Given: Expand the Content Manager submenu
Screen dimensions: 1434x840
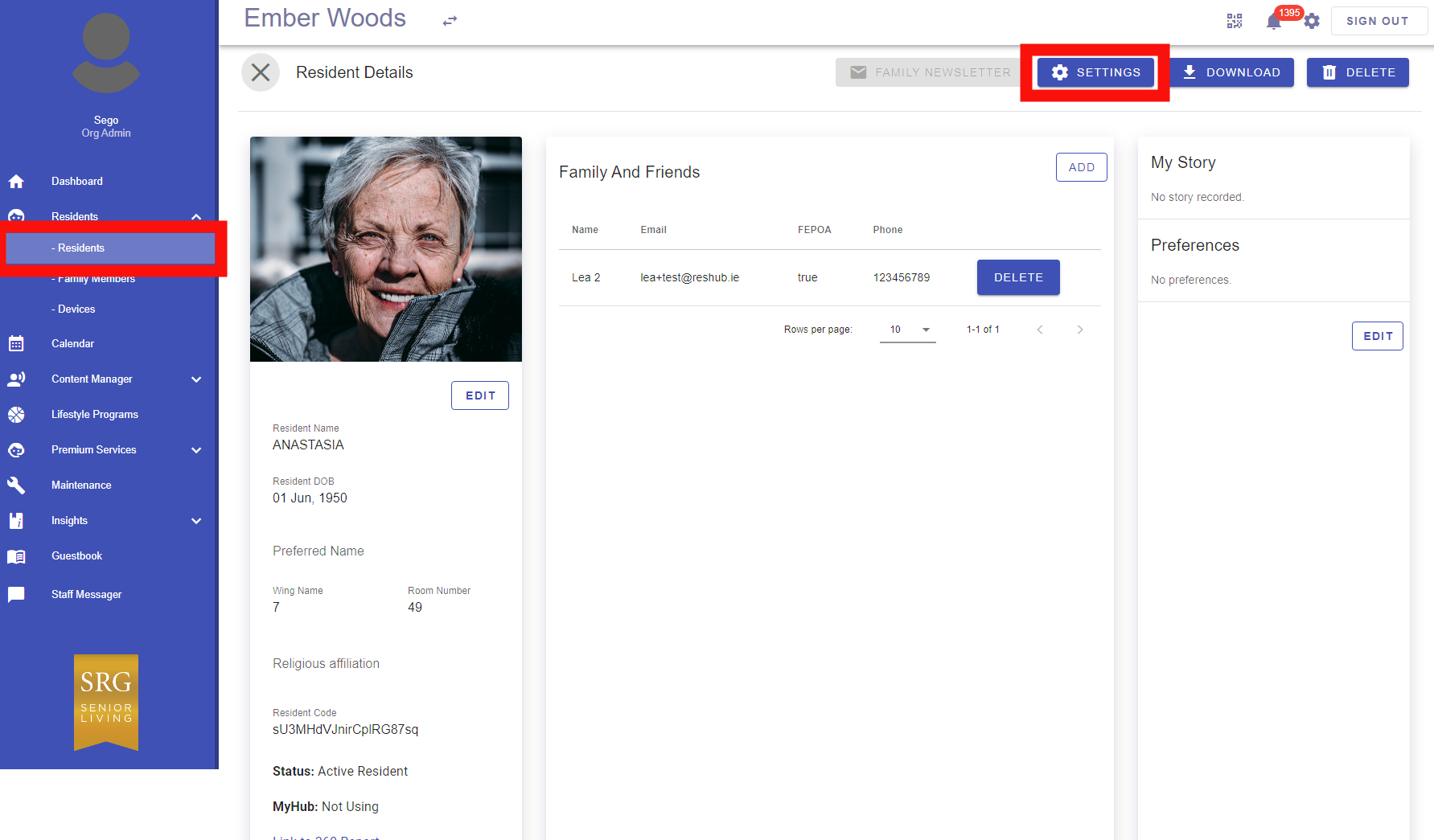Looking at the screenshot, I should (x=196, y=379).
